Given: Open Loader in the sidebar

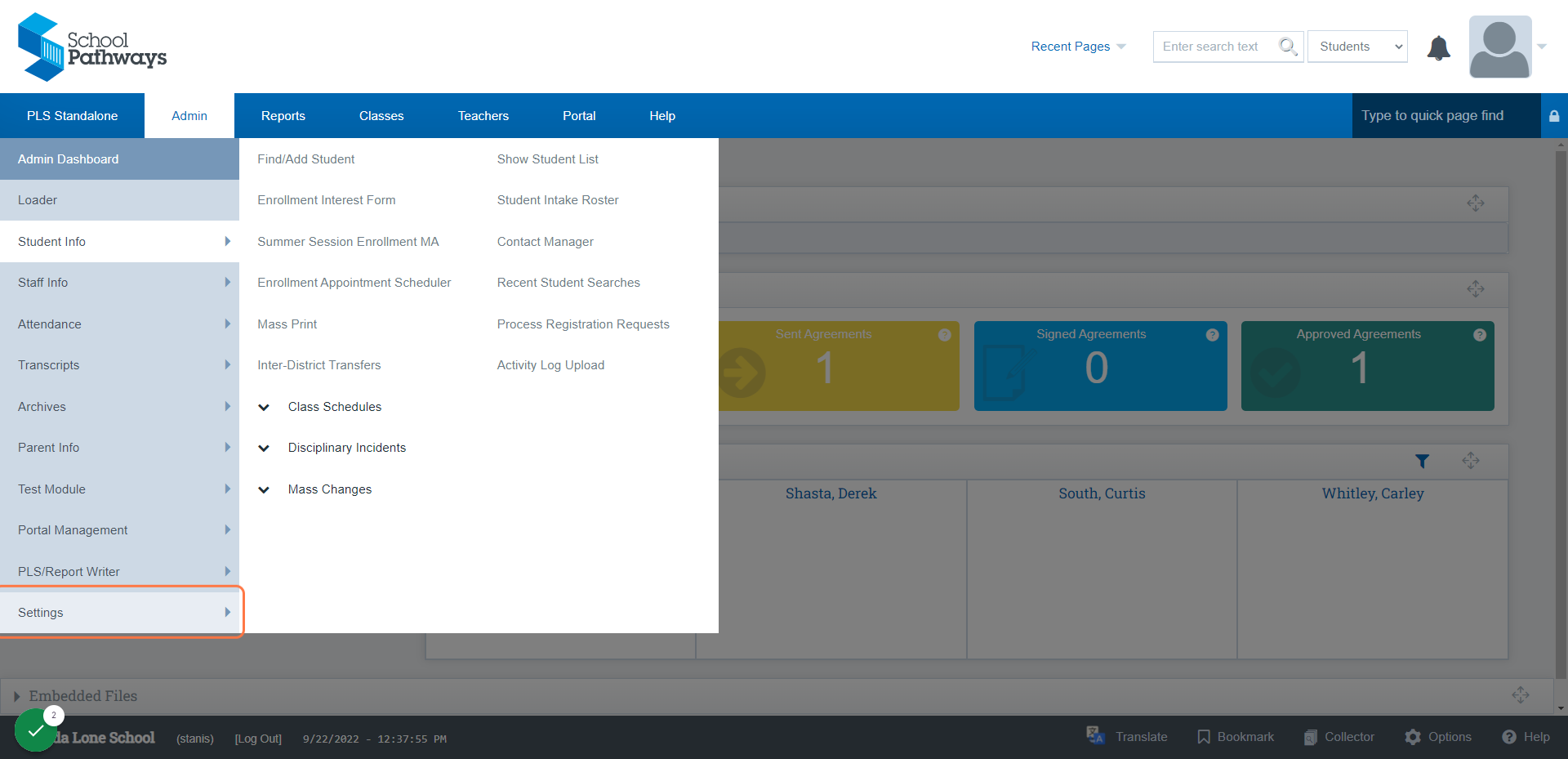Looking at the screenshot, I should (x=119, y=200).
